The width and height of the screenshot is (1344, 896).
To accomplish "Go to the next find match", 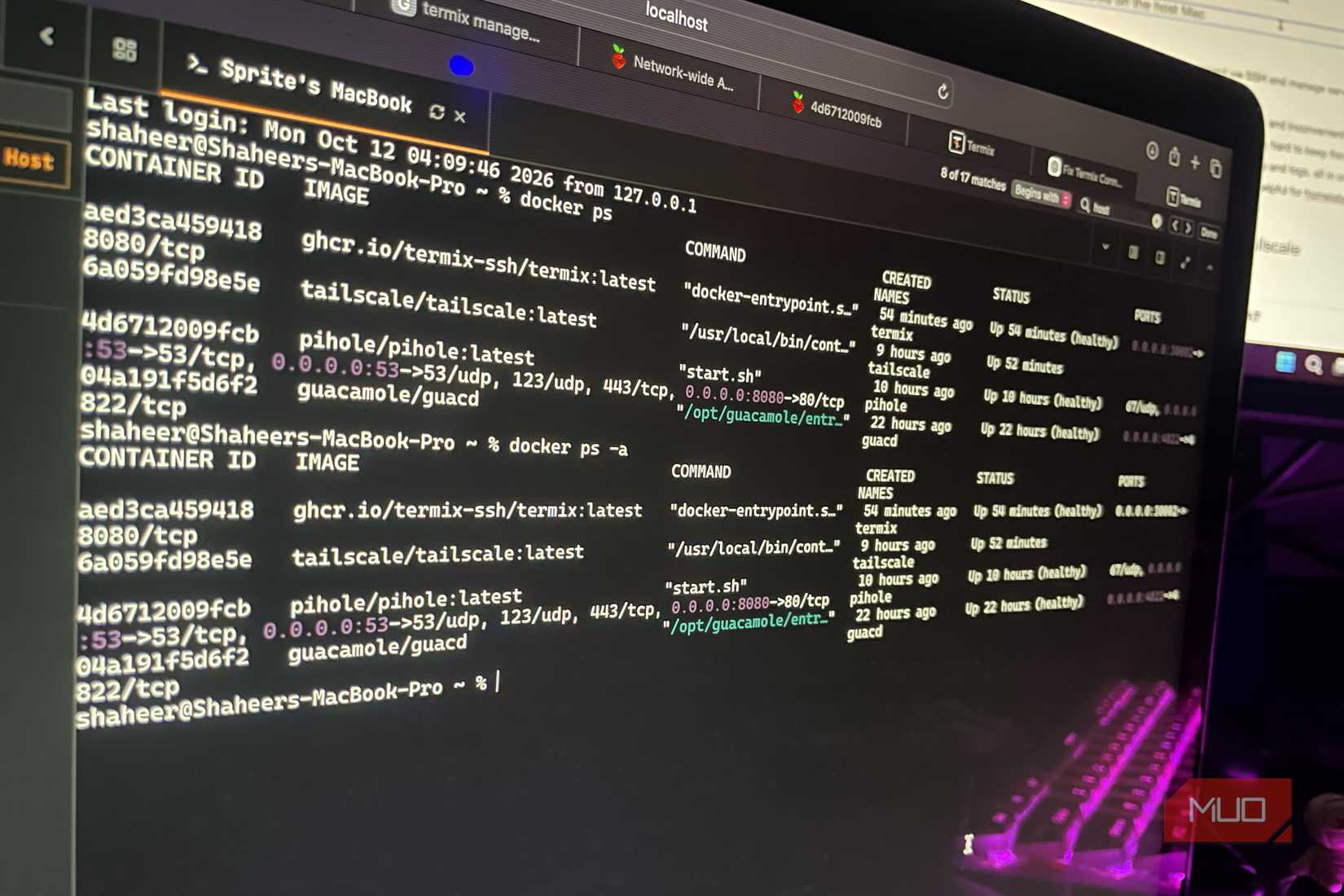I will [x=1188, y=229].
